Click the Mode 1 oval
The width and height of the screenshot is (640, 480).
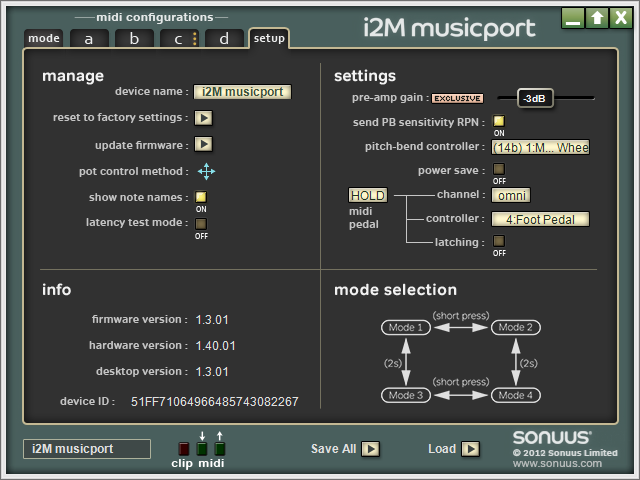[x=406, y=327]
